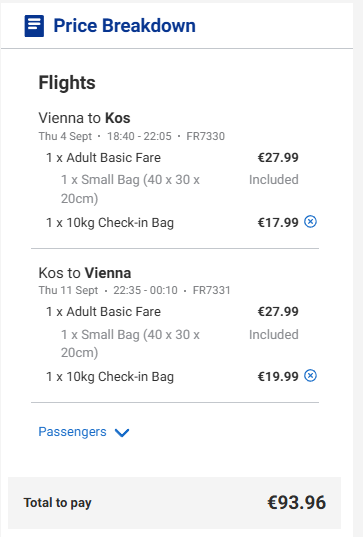Image resolution: width=363 pixels, height=537 pixels.
Task: Expand the Passengers section
Action: [x=84, y=432]
